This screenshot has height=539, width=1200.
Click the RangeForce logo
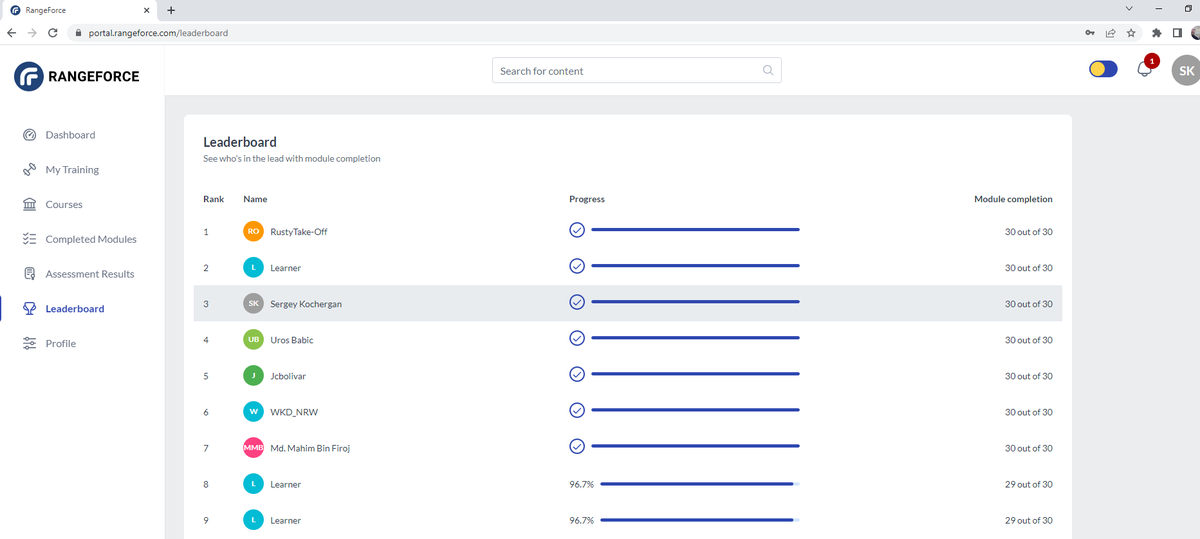click(x=77, y=76)
